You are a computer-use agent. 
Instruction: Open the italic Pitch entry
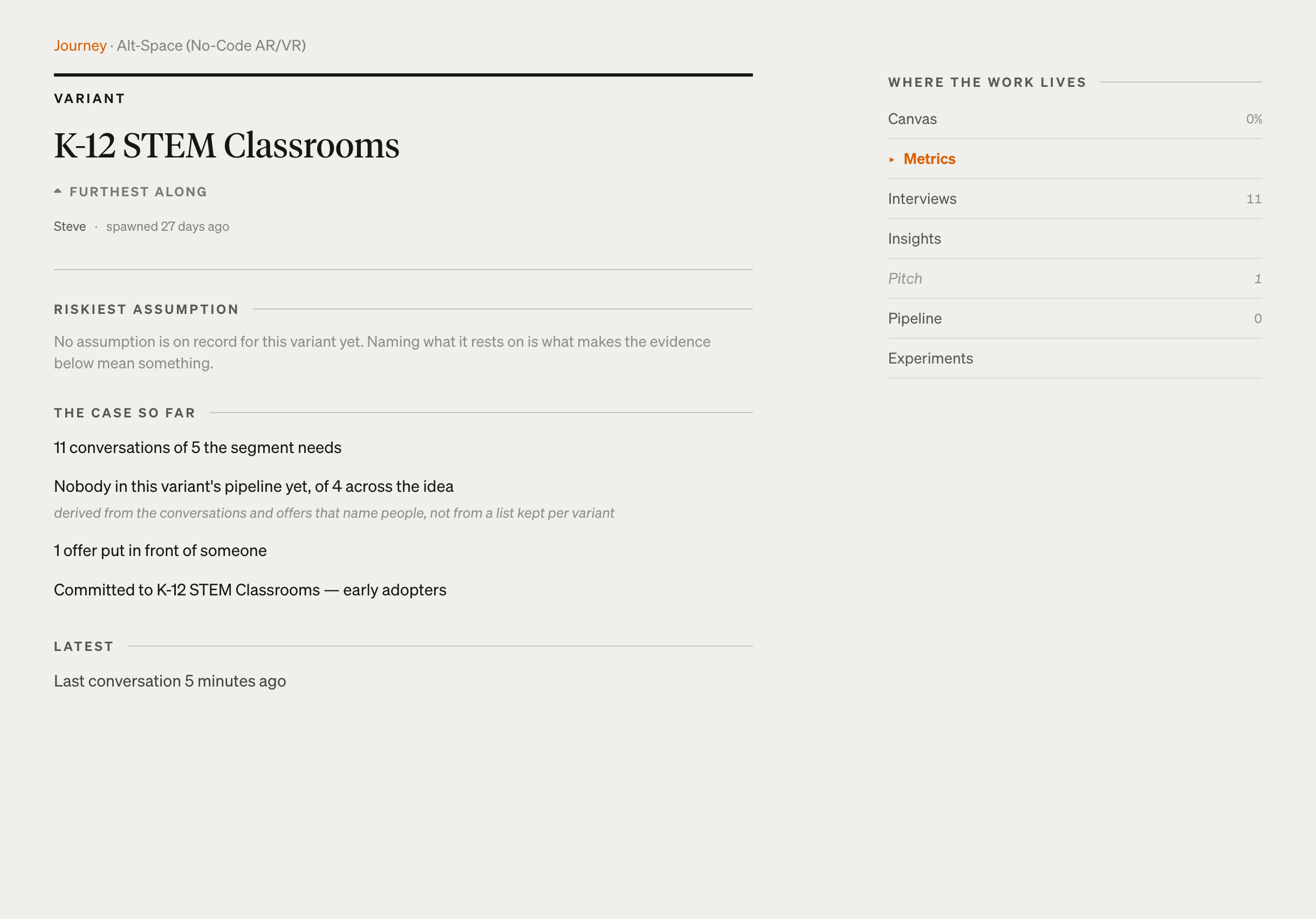(1075, 279)
